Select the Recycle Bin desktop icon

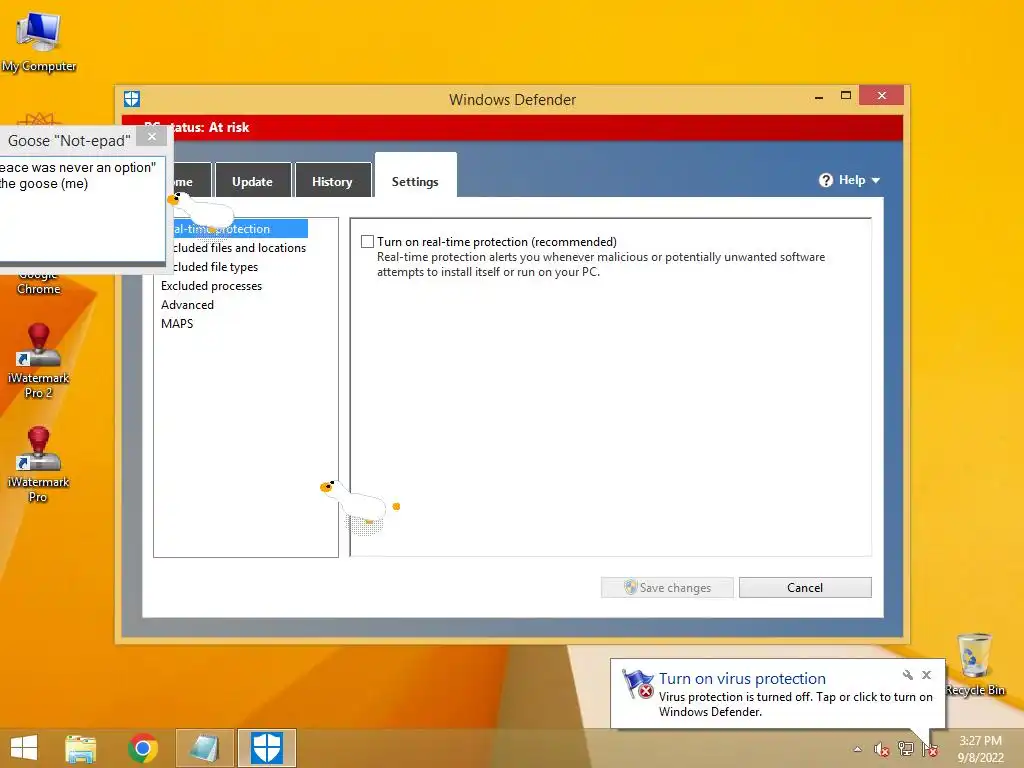pyautogui.click(x=975, y=665)
